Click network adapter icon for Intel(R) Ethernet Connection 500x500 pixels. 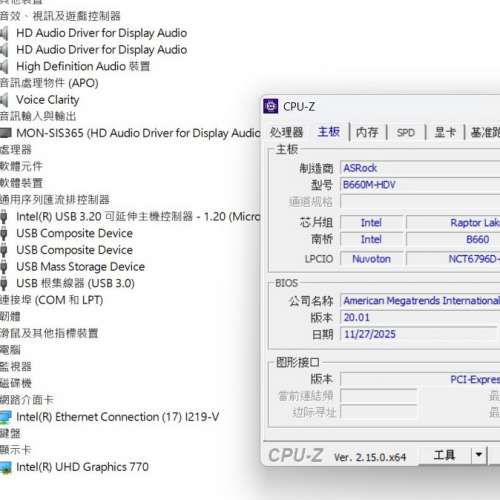coord(5,417)
